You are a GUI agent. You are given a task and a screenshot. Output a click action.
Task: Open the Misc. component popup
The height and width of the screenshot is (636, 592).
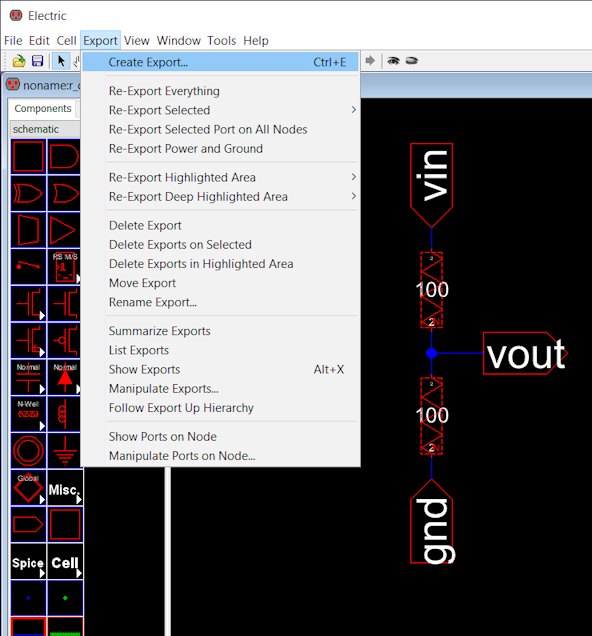pyautogui.click(x=65, y=488)
